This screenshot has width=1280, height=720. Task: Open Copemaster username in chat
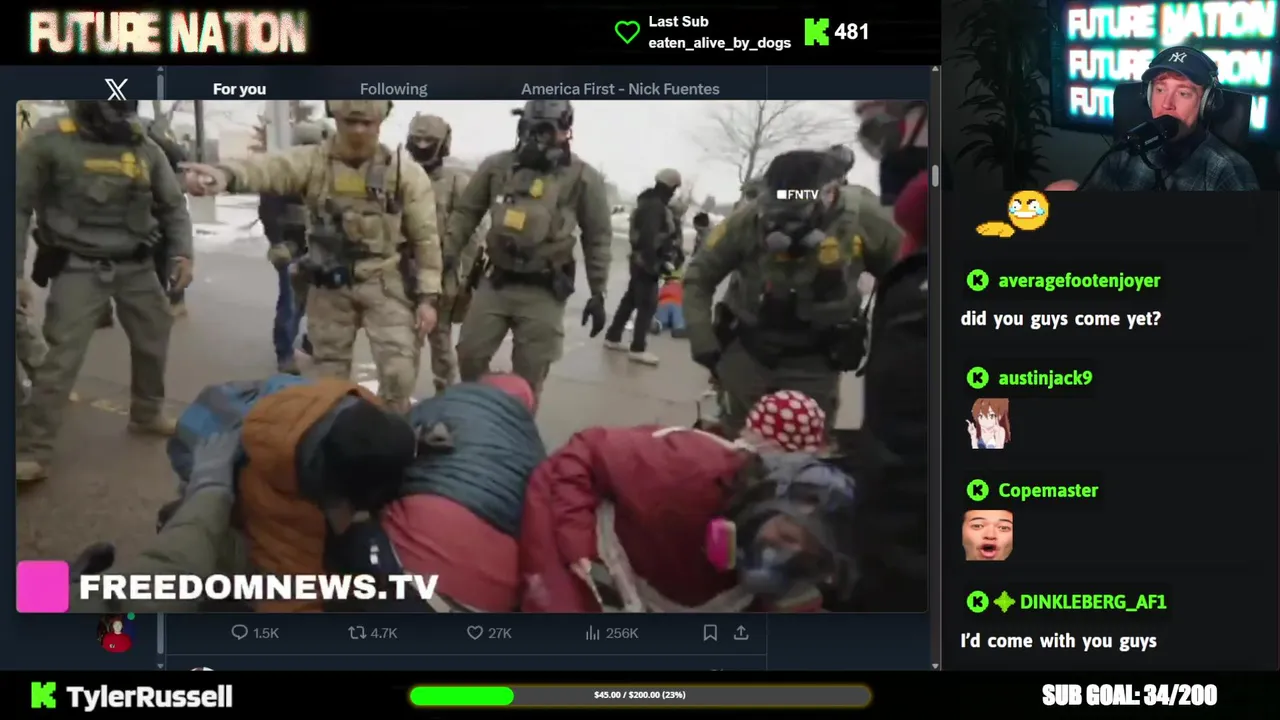[x=1048, y=490]
